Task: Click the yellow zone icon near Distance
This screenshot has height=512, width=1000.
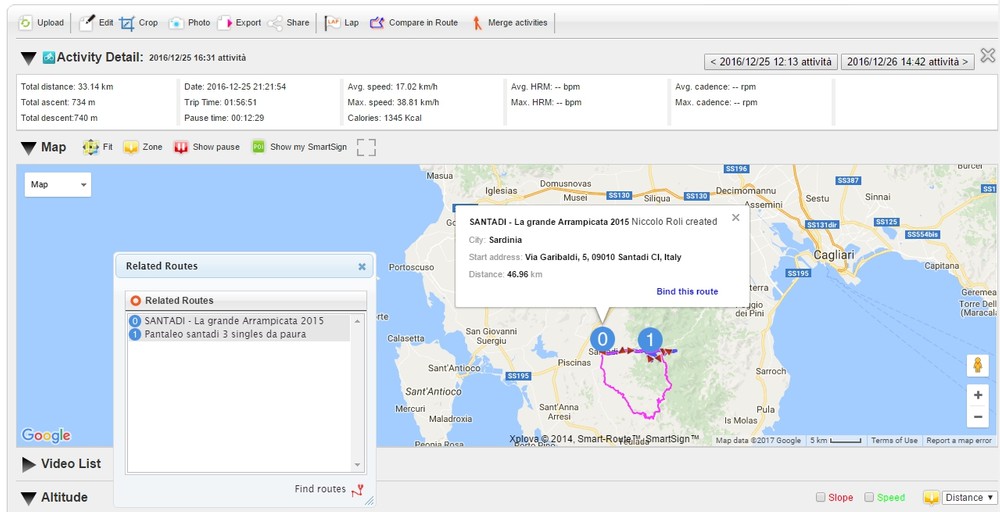Action: coord(931,497)
